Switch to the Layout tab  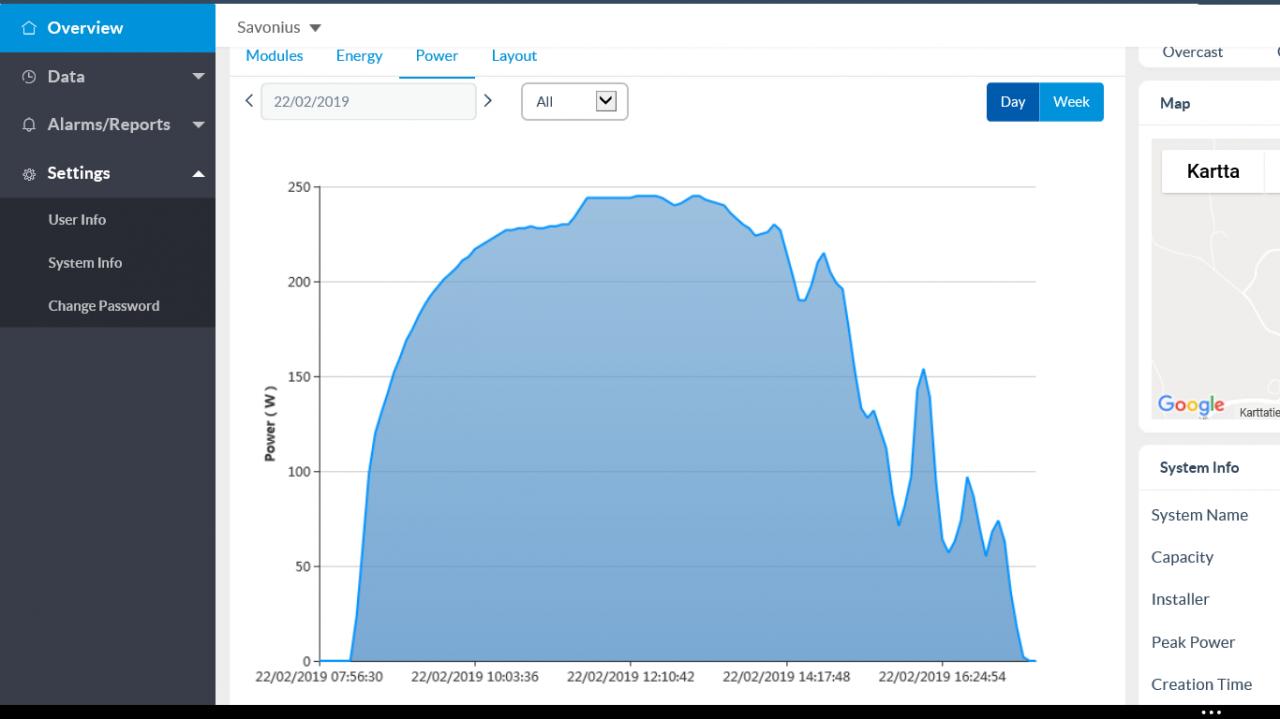[514, 56]
